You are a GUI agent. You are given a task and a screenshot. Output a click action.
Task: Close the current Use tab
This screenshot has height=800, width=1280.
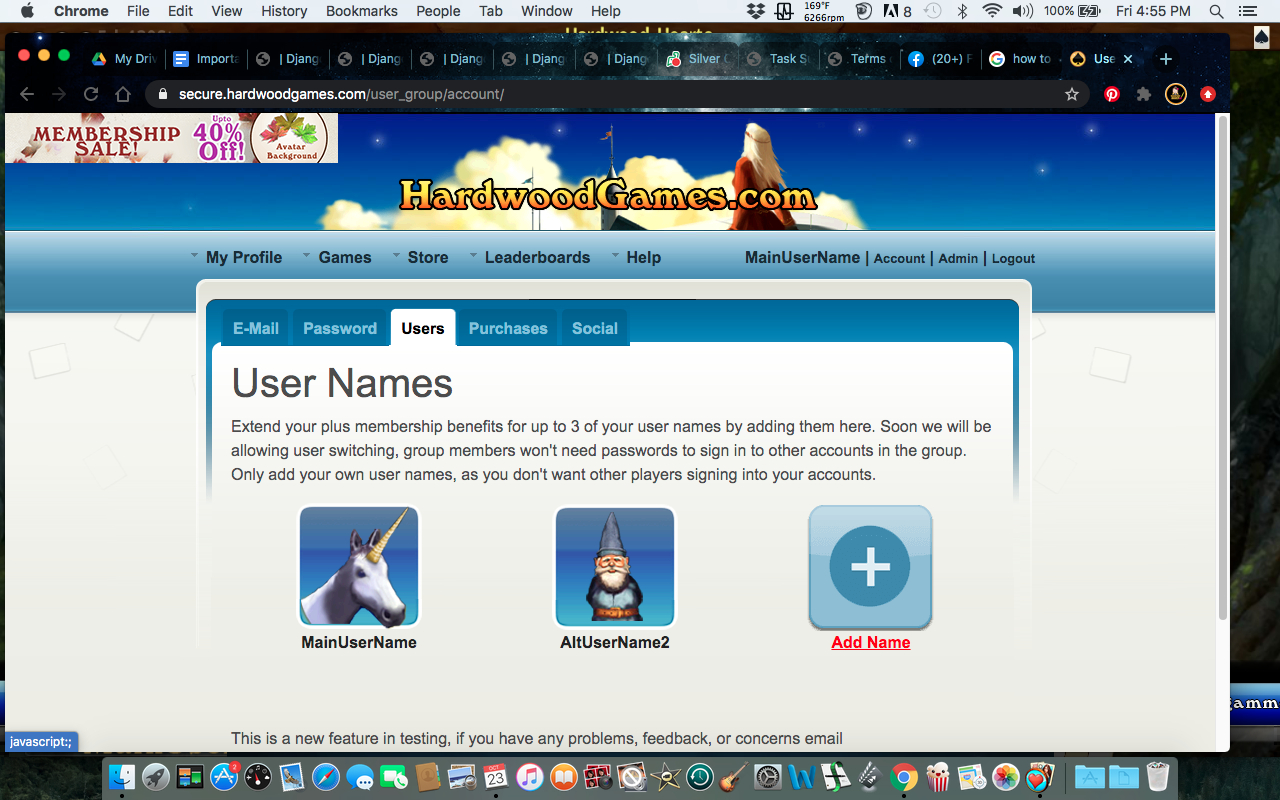click(1128, 59)
